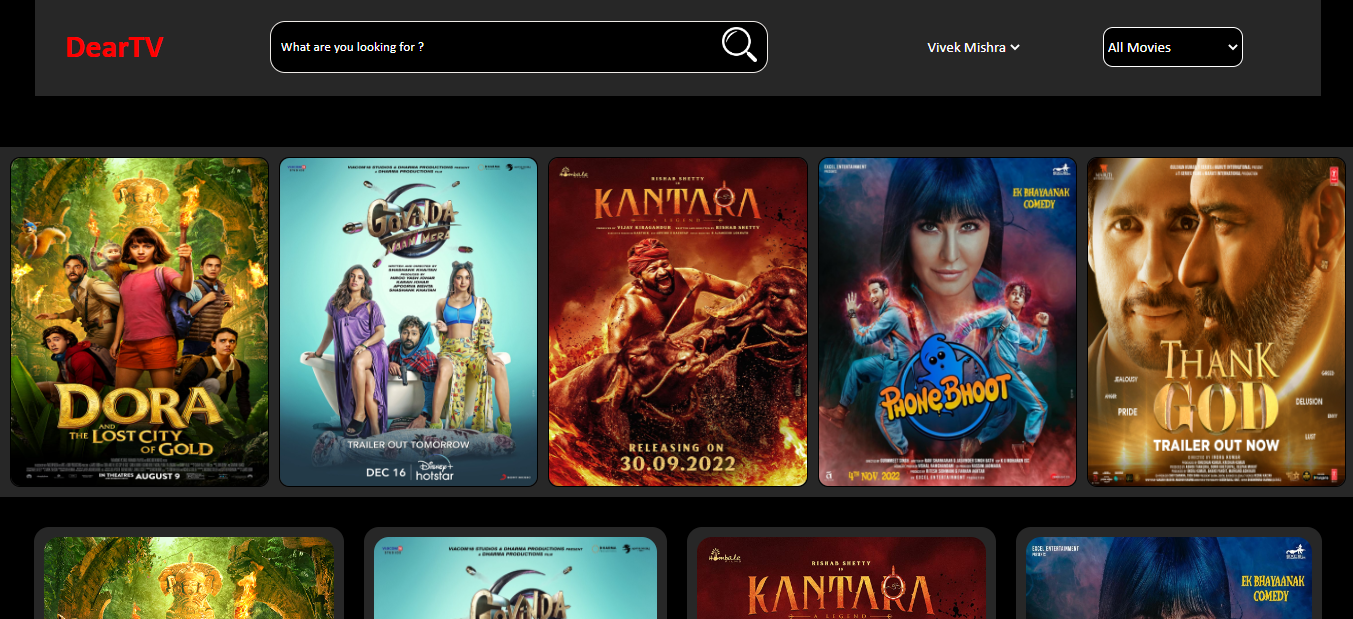Select the Dora Lost City of Gold poster
1353x619 pixels.
[x=140, y=322]
